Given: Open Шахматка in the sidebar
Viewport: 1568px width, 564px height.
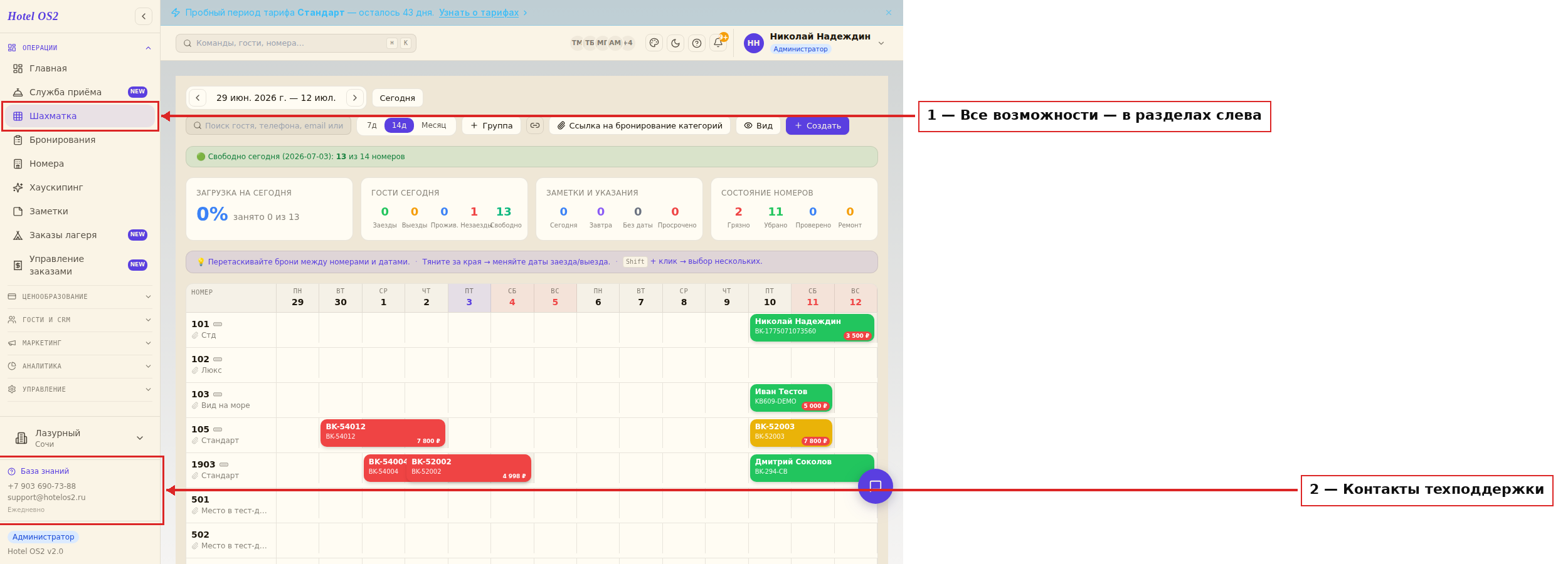Looking at the screenshot, I should click(80, 116).
